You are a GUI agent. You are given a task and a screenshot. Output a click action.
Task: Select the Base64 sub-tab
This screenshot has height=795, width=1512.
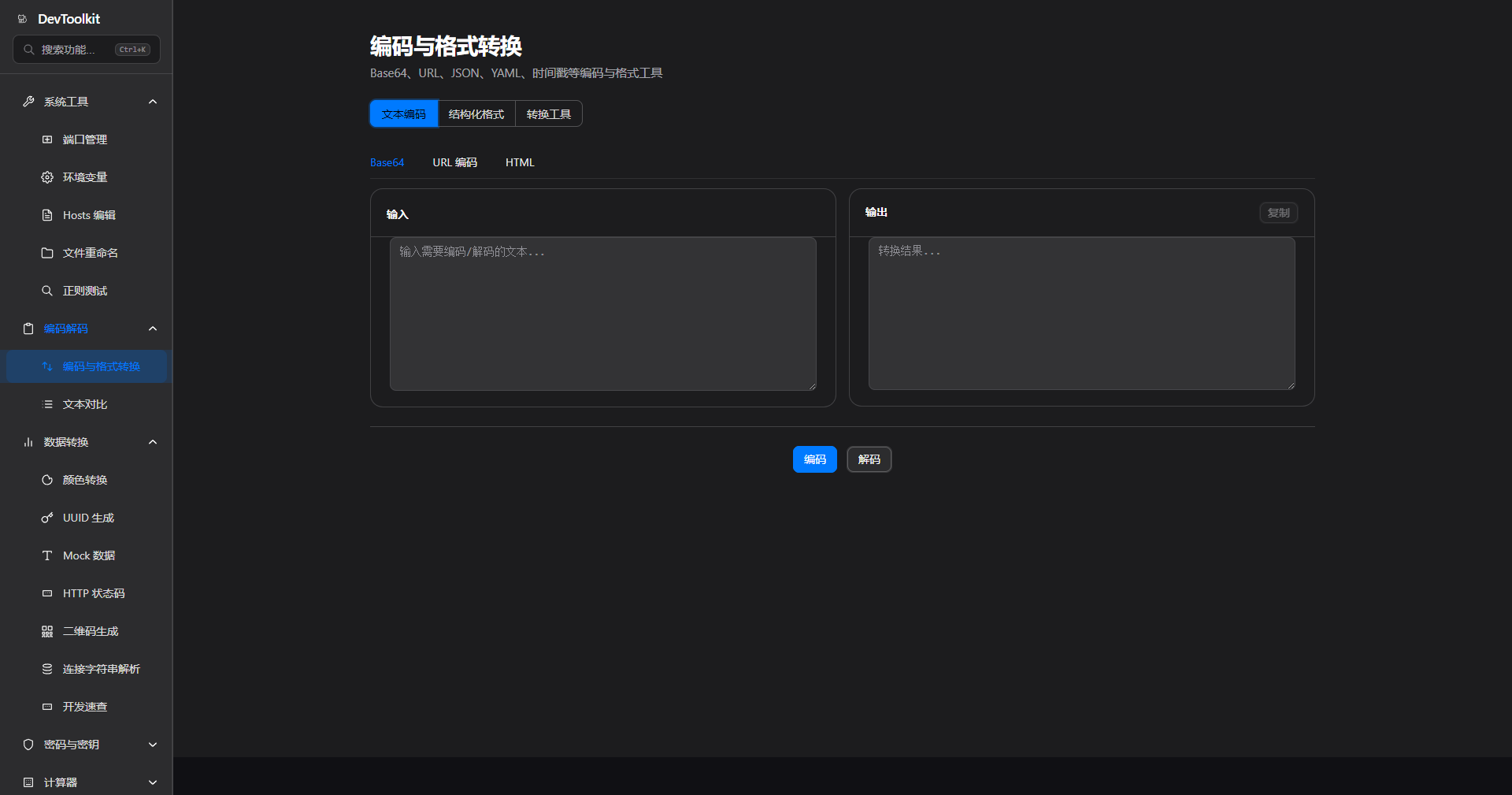click(387, 162)
